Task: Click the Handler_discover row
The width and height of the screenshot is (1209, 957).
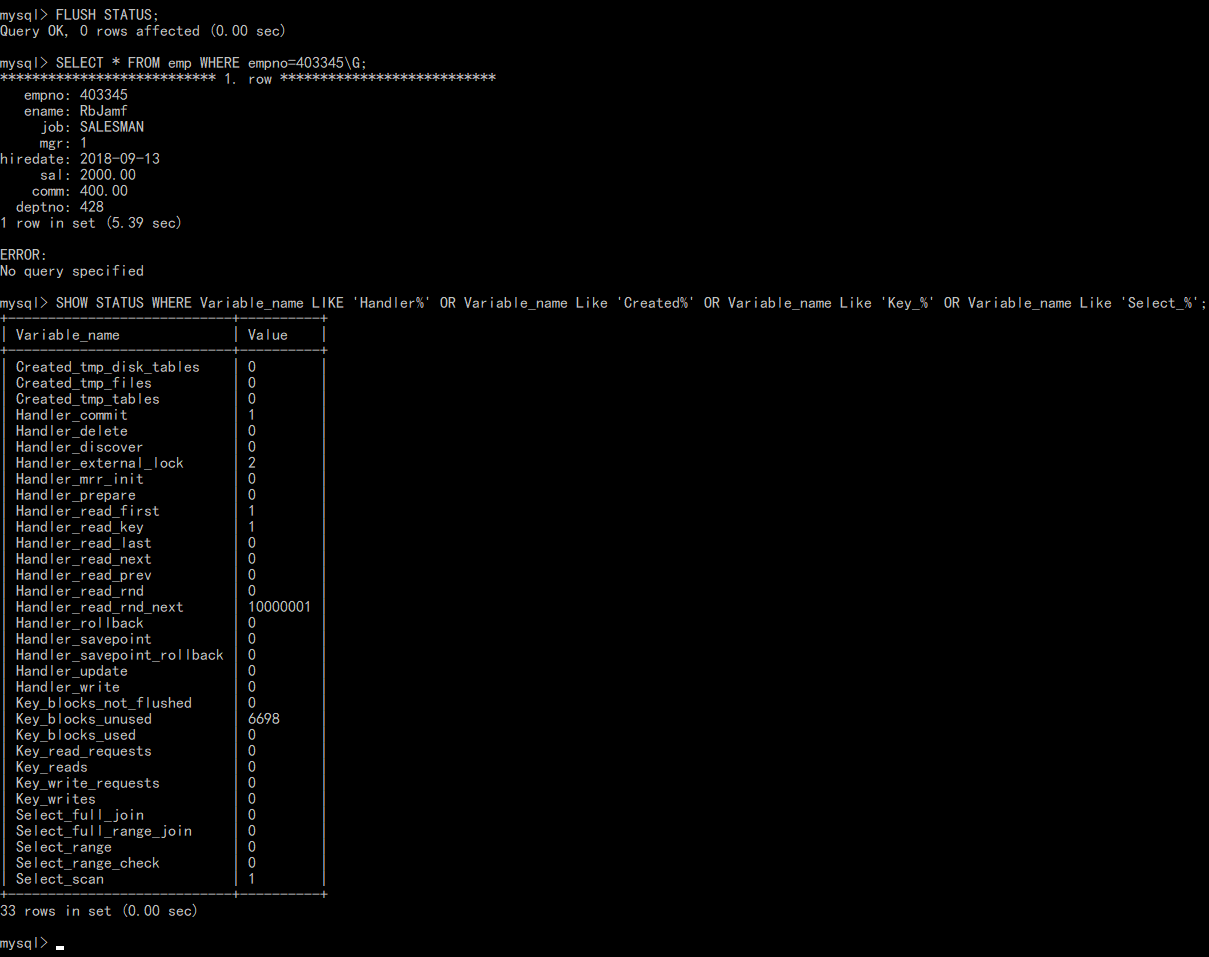Action: click(163, 447)
